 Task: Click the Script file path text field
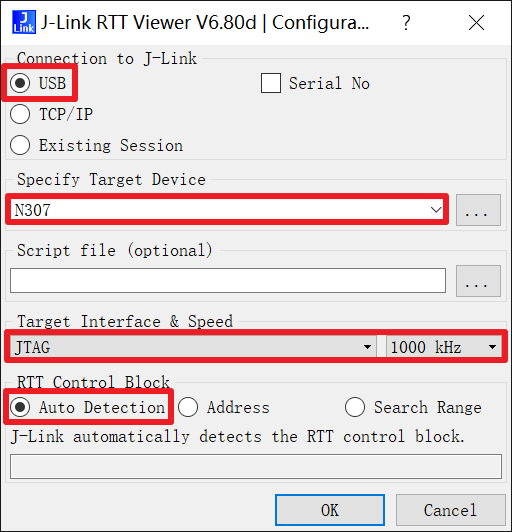(x=228, y=280)
